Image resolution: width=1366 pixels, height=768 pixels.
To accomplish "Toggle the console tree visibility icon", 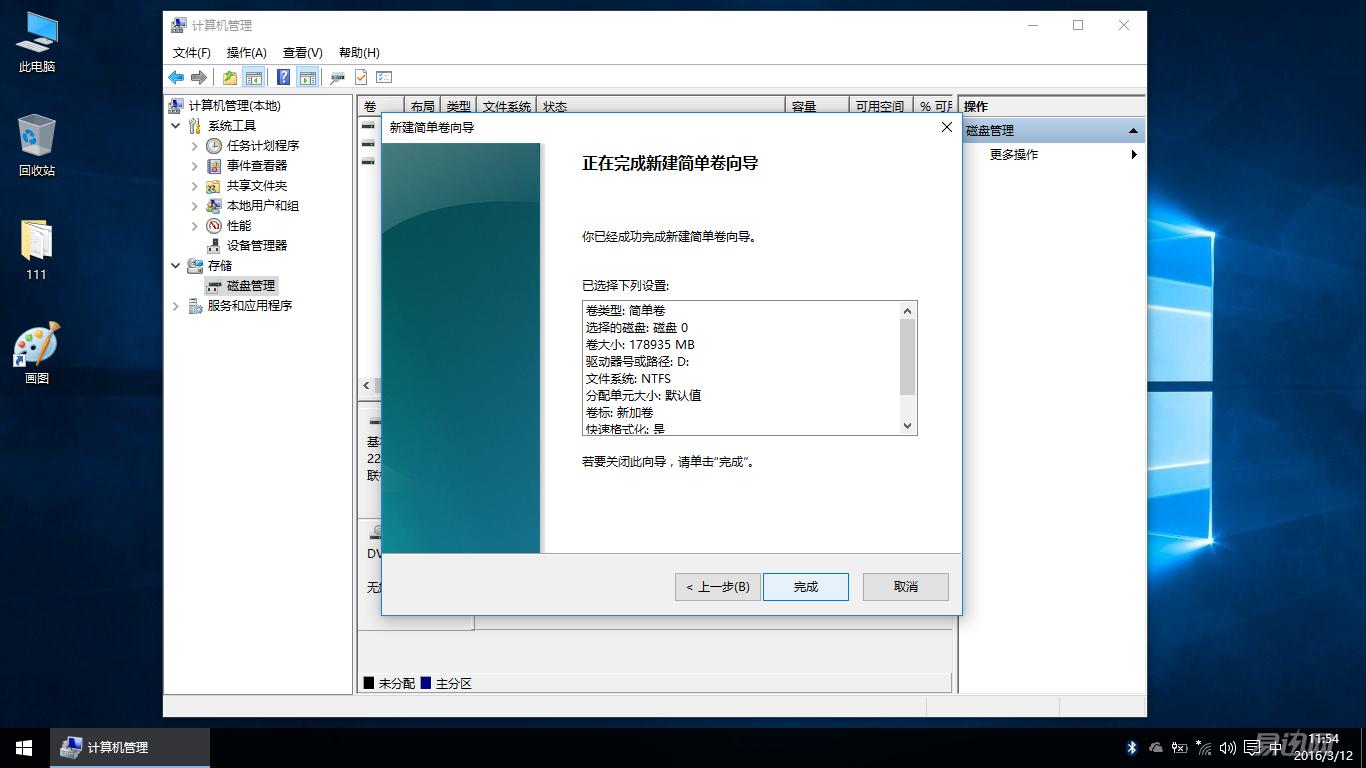I will tap(254, 77).
